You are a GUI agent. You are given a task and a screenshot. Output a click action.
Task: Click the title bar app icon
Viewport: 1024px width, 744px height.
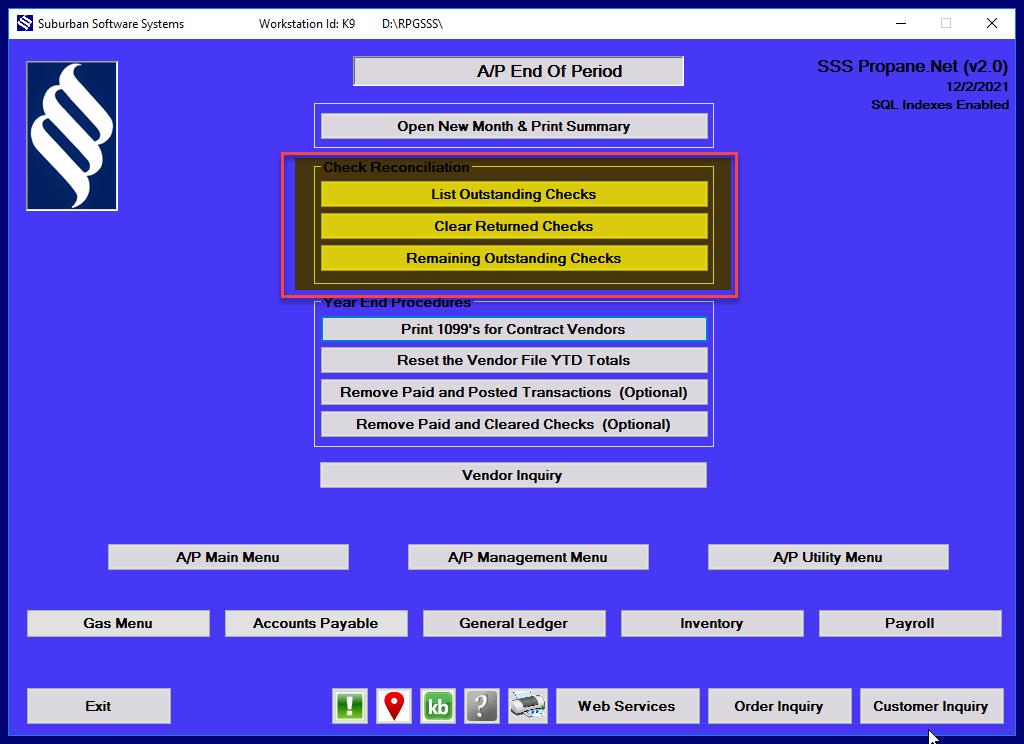click(25, 24)
